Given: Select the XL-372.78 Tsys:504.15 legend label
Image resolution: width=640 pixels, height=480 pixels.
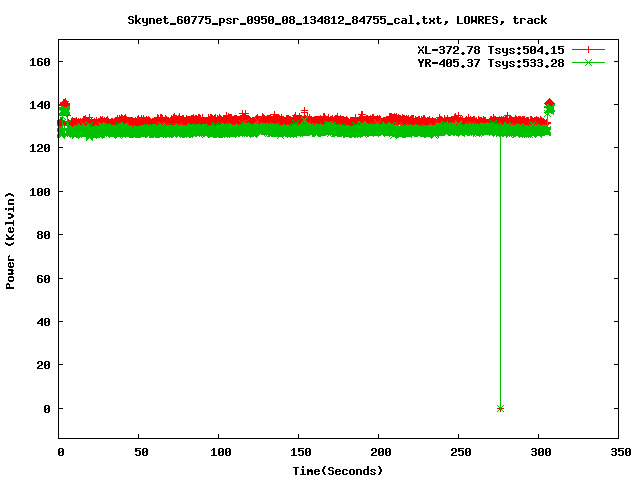Looking at the screenshot, I should click(x=491, y=50).
